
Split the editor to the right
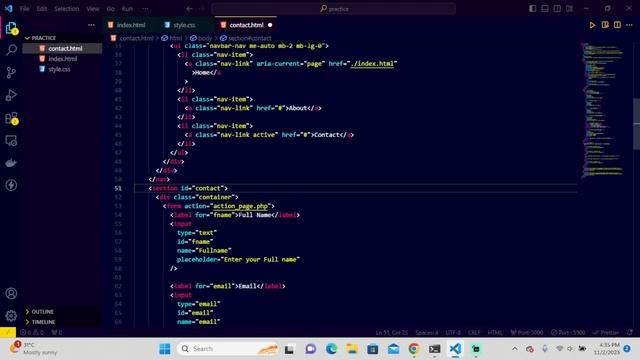(x=617, y=25)
